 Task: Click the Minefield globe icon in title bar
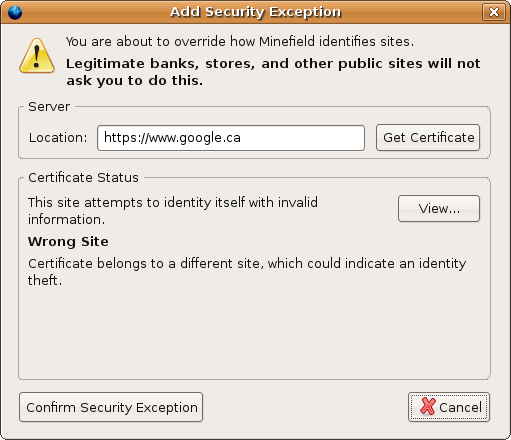click(x=15, y=13)
